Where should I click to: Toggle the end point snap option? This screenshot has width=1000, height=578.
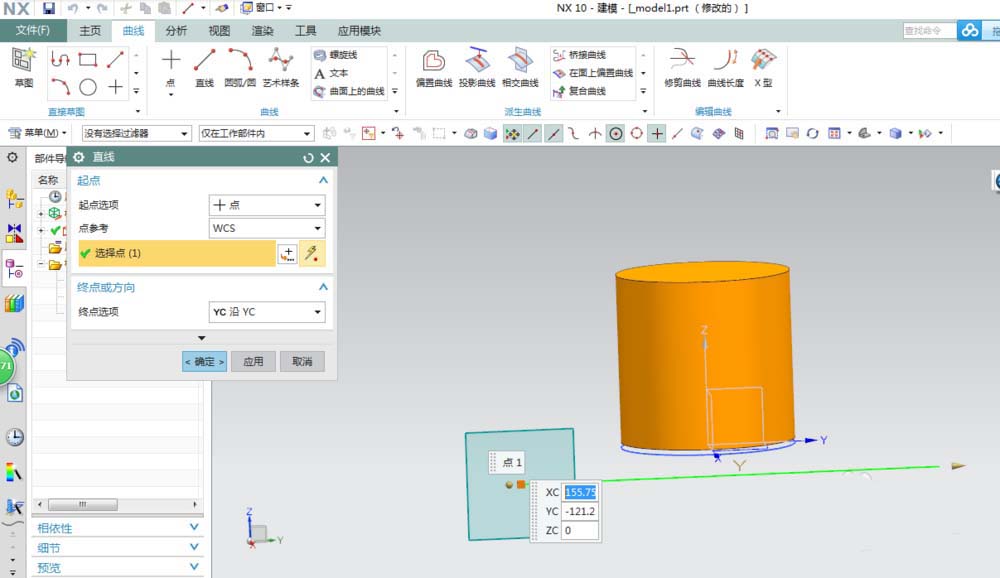point(533,133)
